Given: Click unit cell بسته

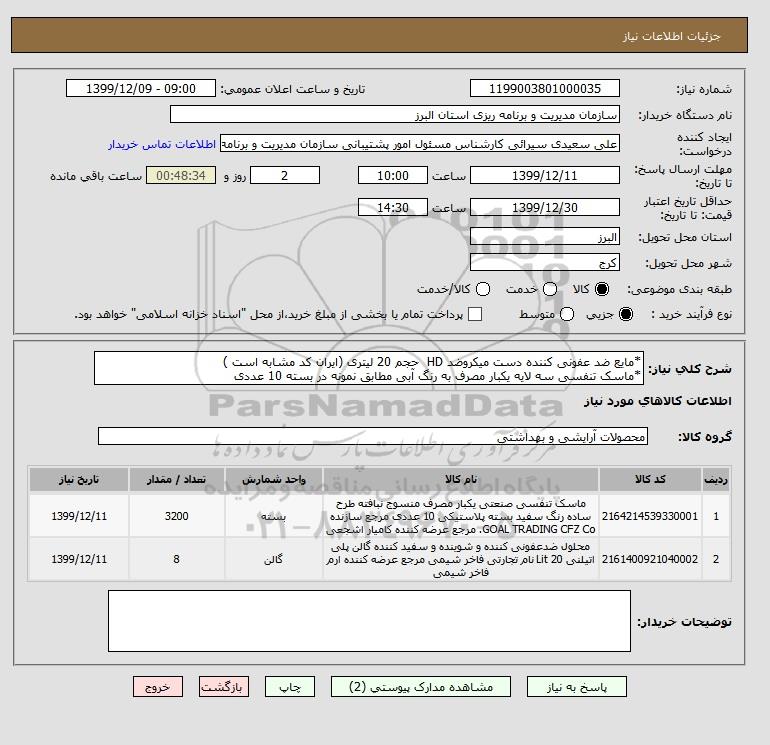Looking at the screenshot, I should click(274, 516).
